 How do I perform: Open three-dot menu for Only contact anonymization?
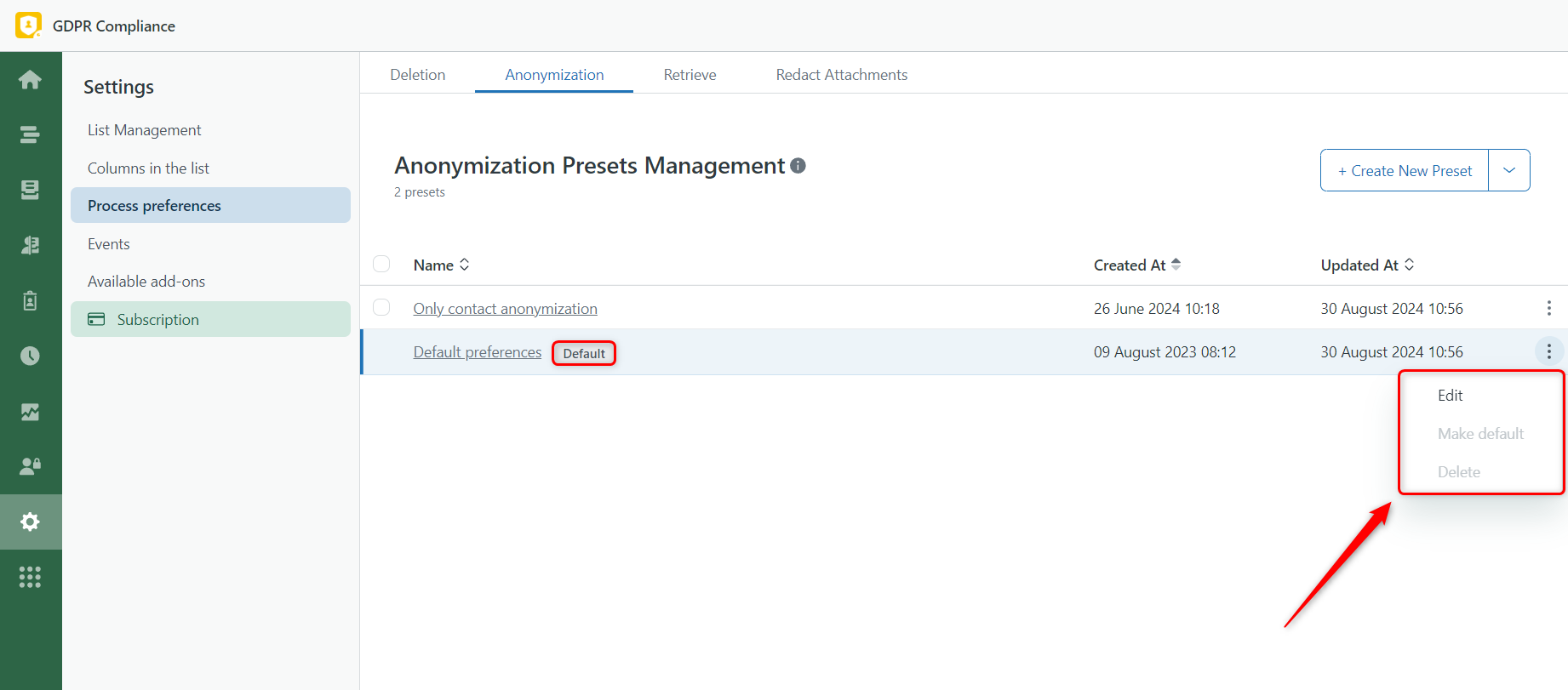[x=1548, y=308]
